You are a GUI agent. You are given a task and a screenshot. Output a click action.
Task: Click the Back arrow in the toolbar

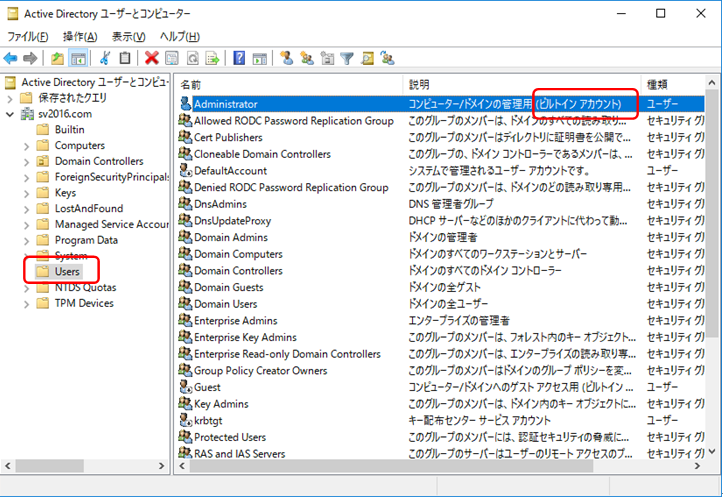coord(10,59)
